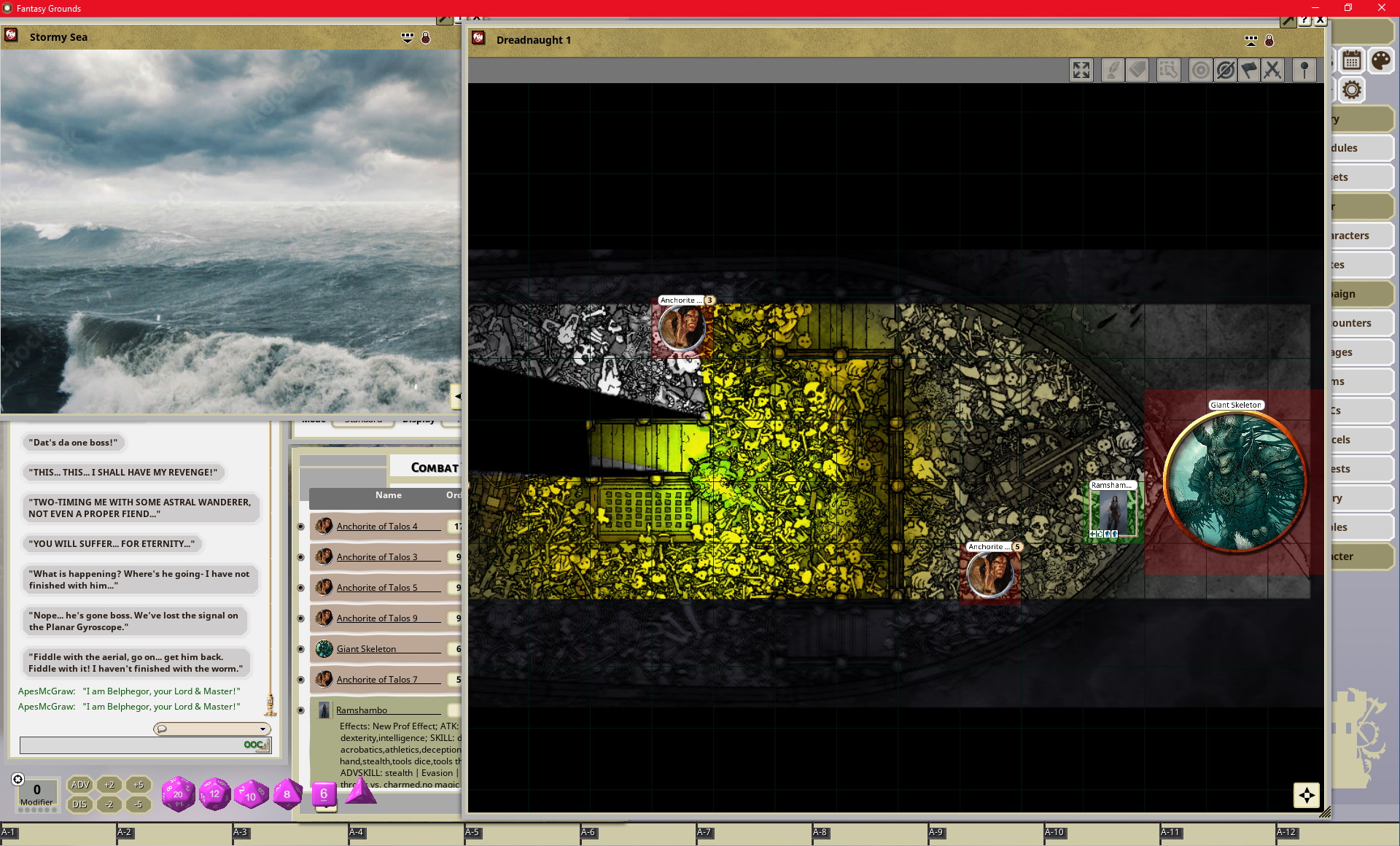Click the d6 die
The height and width of the screenshot is (846, 1400).
click(x=324, y=793)
